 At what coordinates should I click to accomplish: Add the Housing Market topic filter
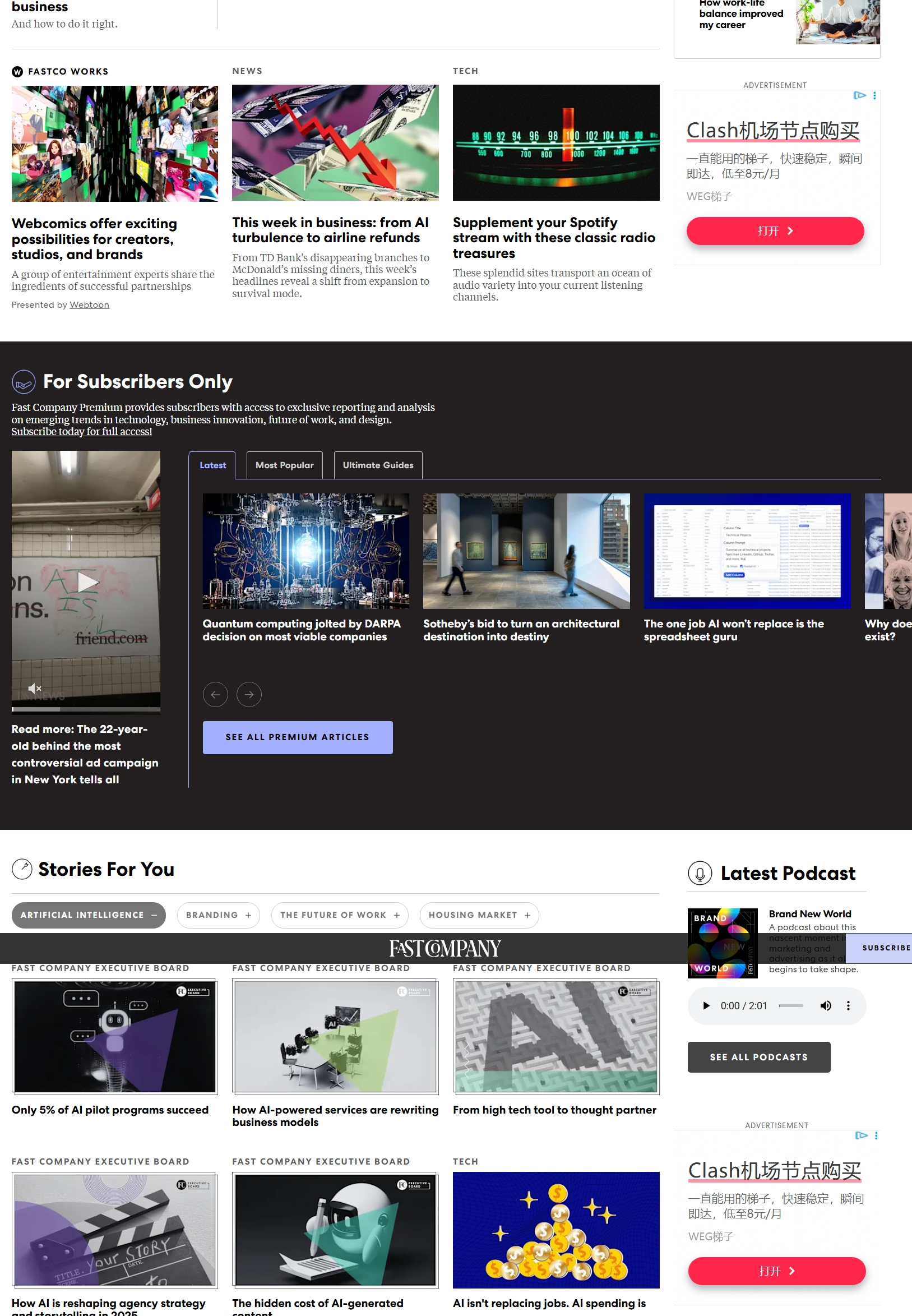coord(479,915)
